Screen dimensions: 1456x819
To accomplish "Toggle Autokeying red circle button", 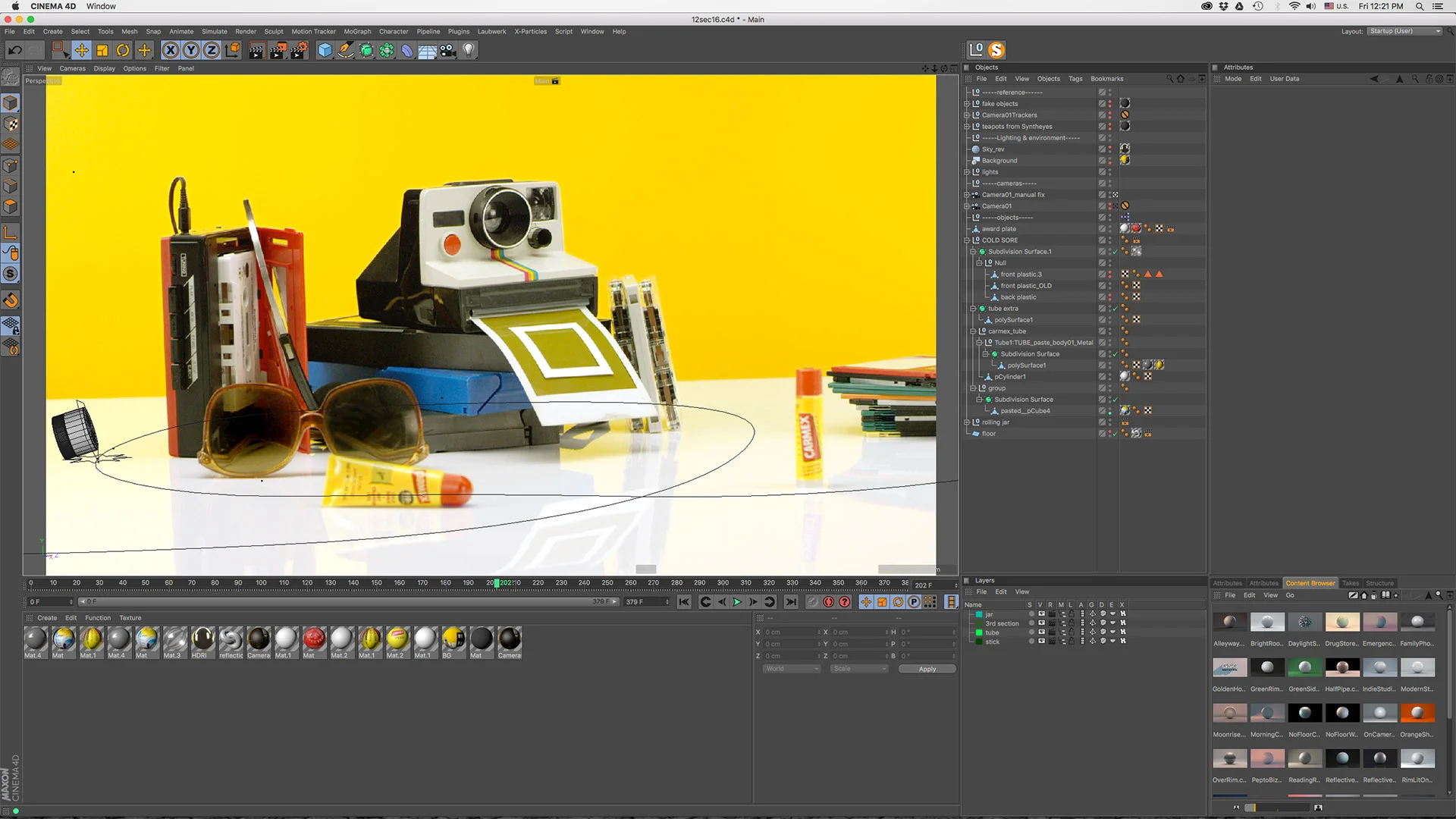I will coord(829,602).
